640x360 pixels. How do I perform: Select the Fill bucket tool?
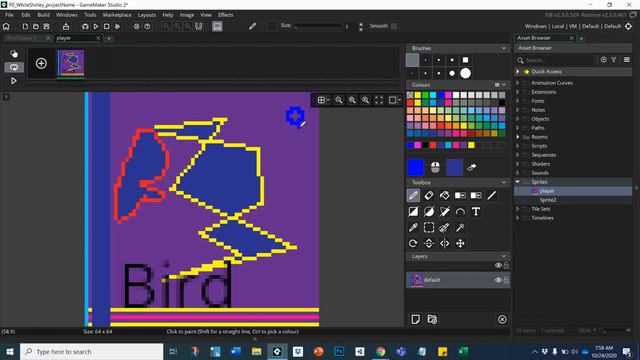[x=444, y=196]
